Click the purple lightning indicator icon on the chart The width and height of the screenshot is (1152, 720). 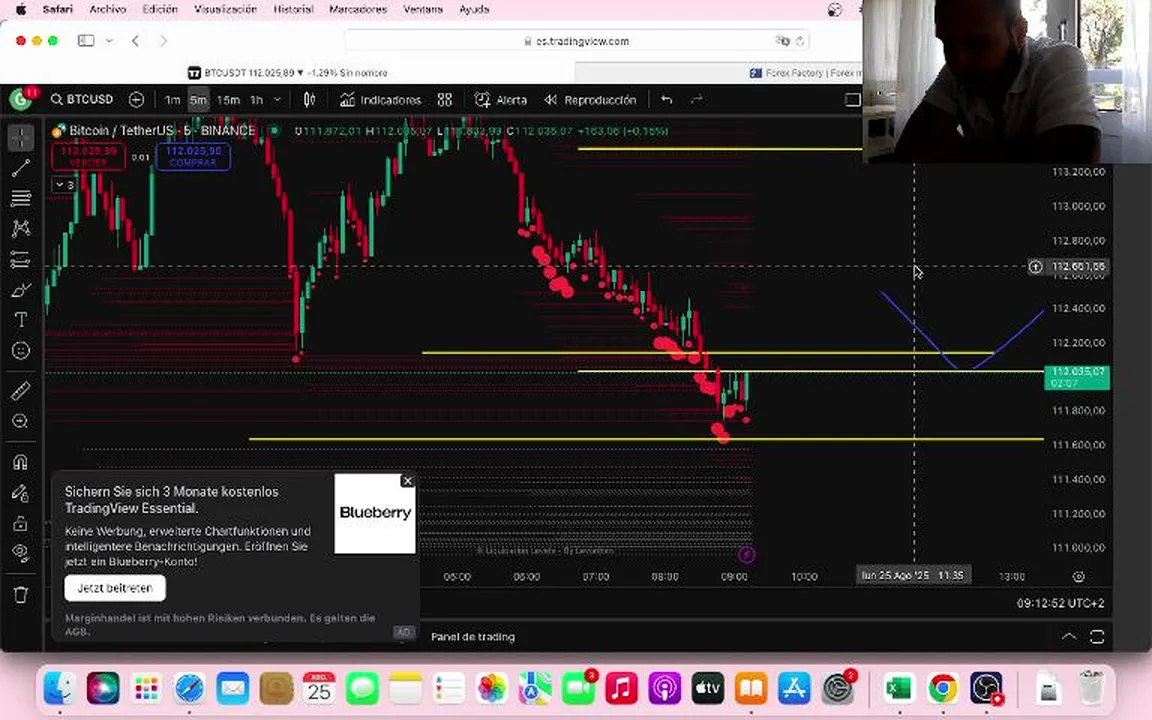[x=746, y=555]
